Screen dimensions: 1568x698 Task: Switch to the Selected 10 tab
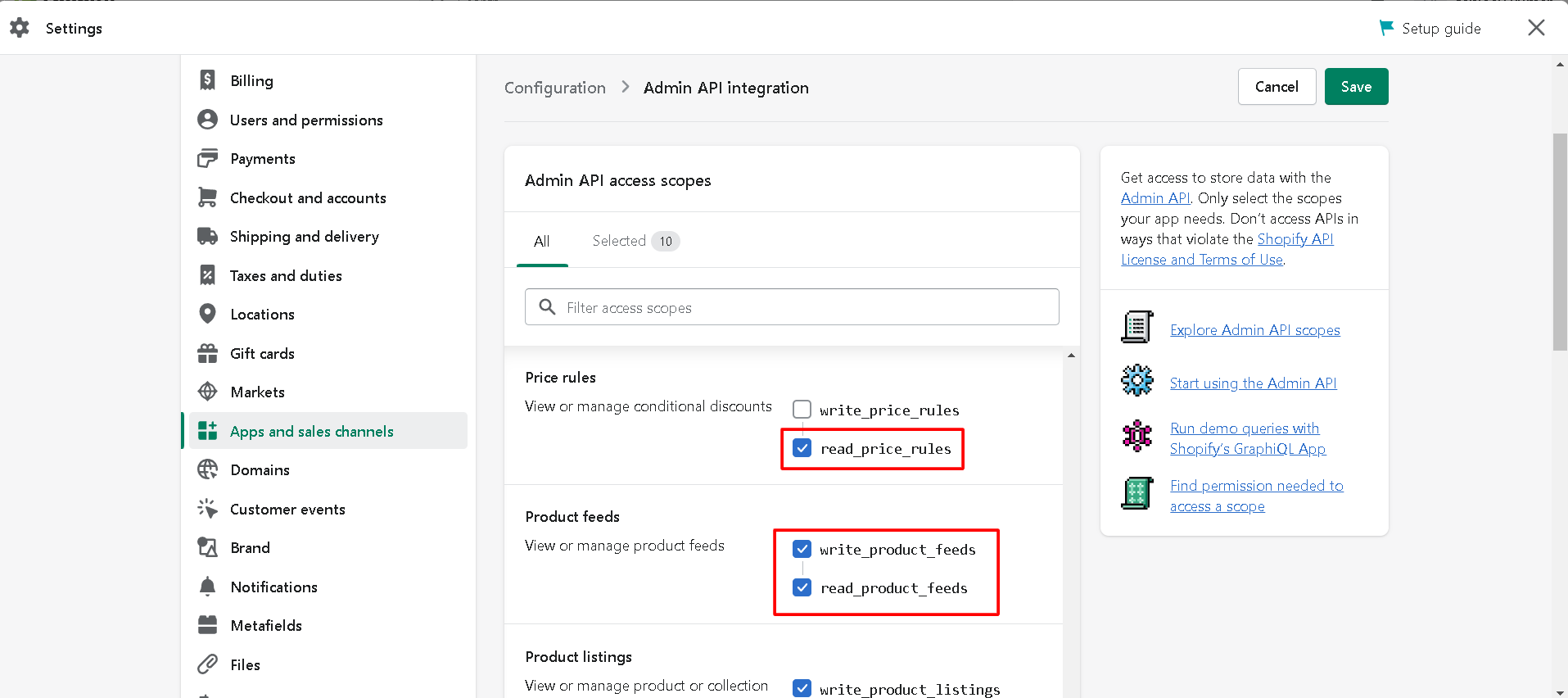point(636,241)
